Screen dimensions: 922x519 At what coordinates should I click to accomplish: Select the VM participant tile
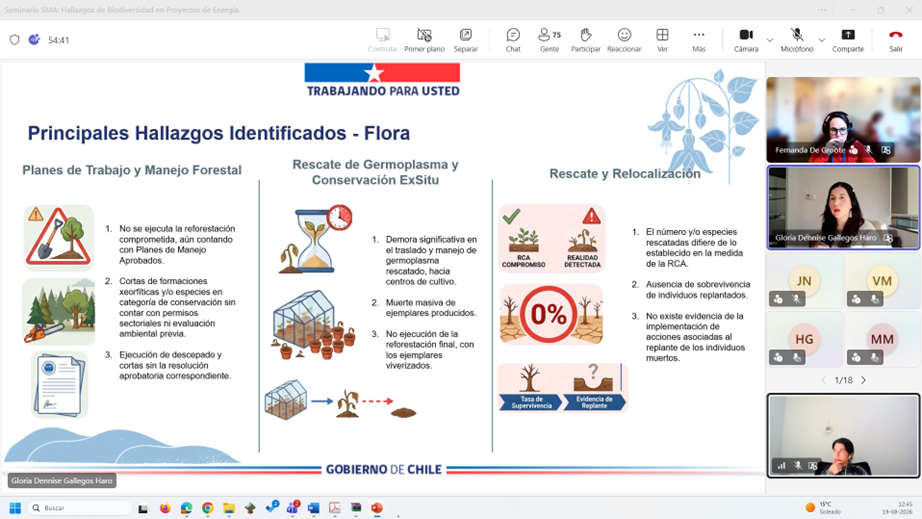pos(881,282)
